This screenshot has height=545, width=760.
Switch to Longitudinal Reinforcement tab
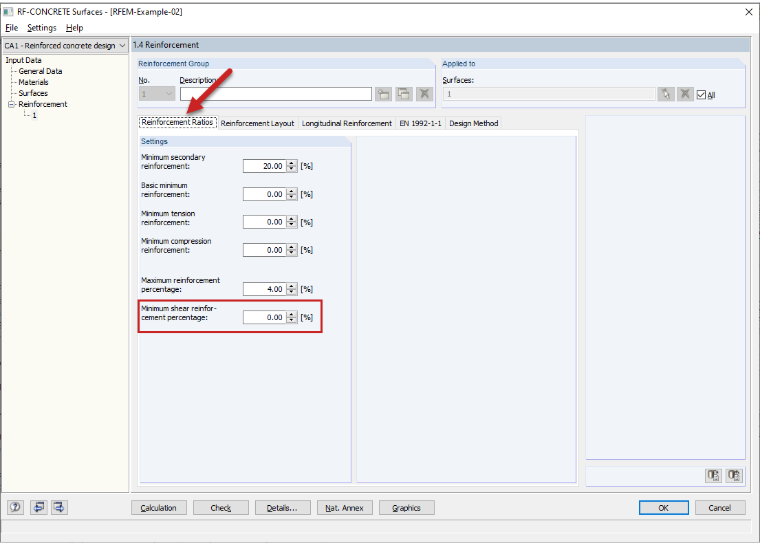point(347,123)
